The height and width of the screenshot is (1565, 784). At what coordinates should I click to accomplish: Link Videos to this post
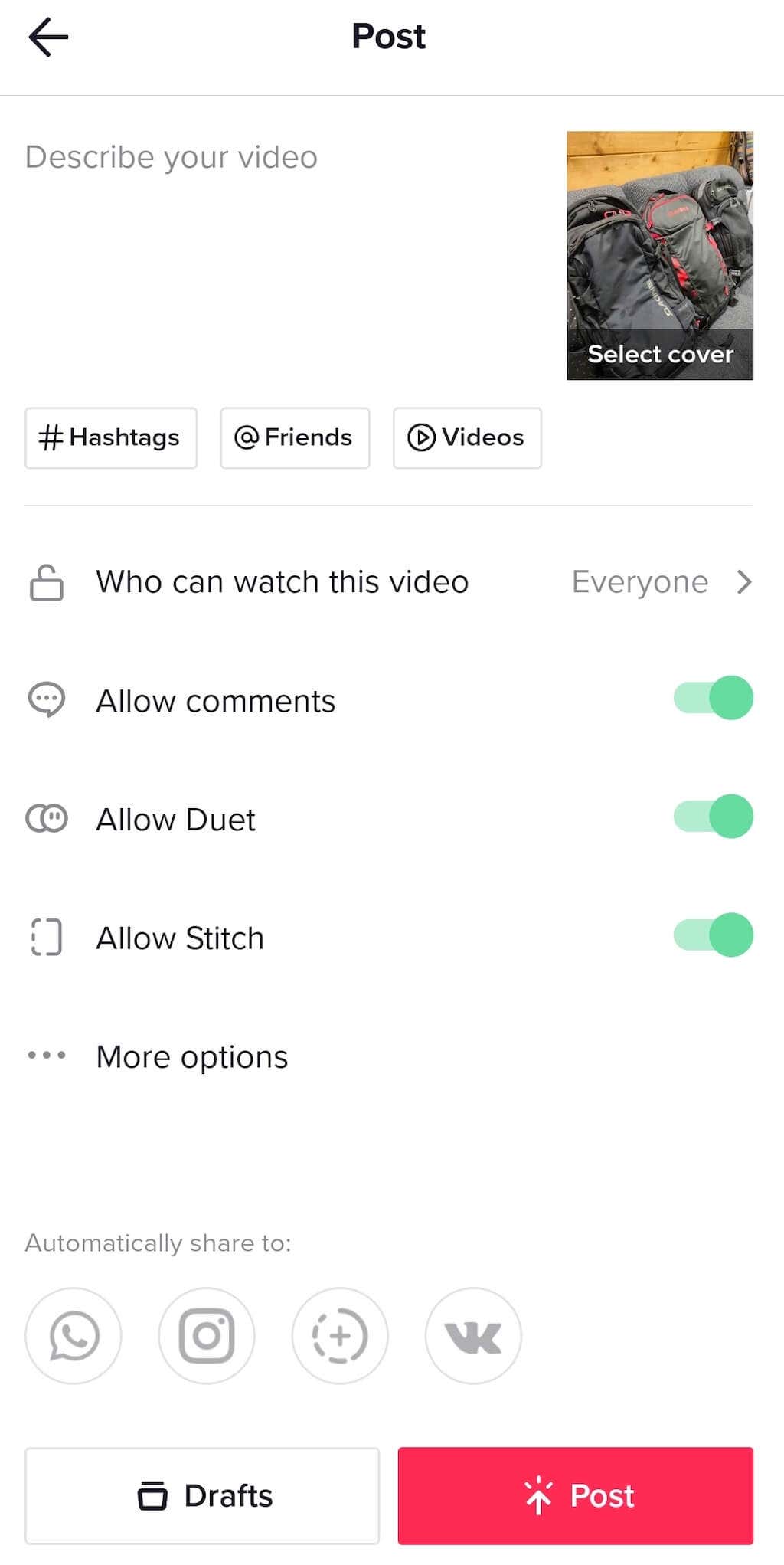pos(467,437)
